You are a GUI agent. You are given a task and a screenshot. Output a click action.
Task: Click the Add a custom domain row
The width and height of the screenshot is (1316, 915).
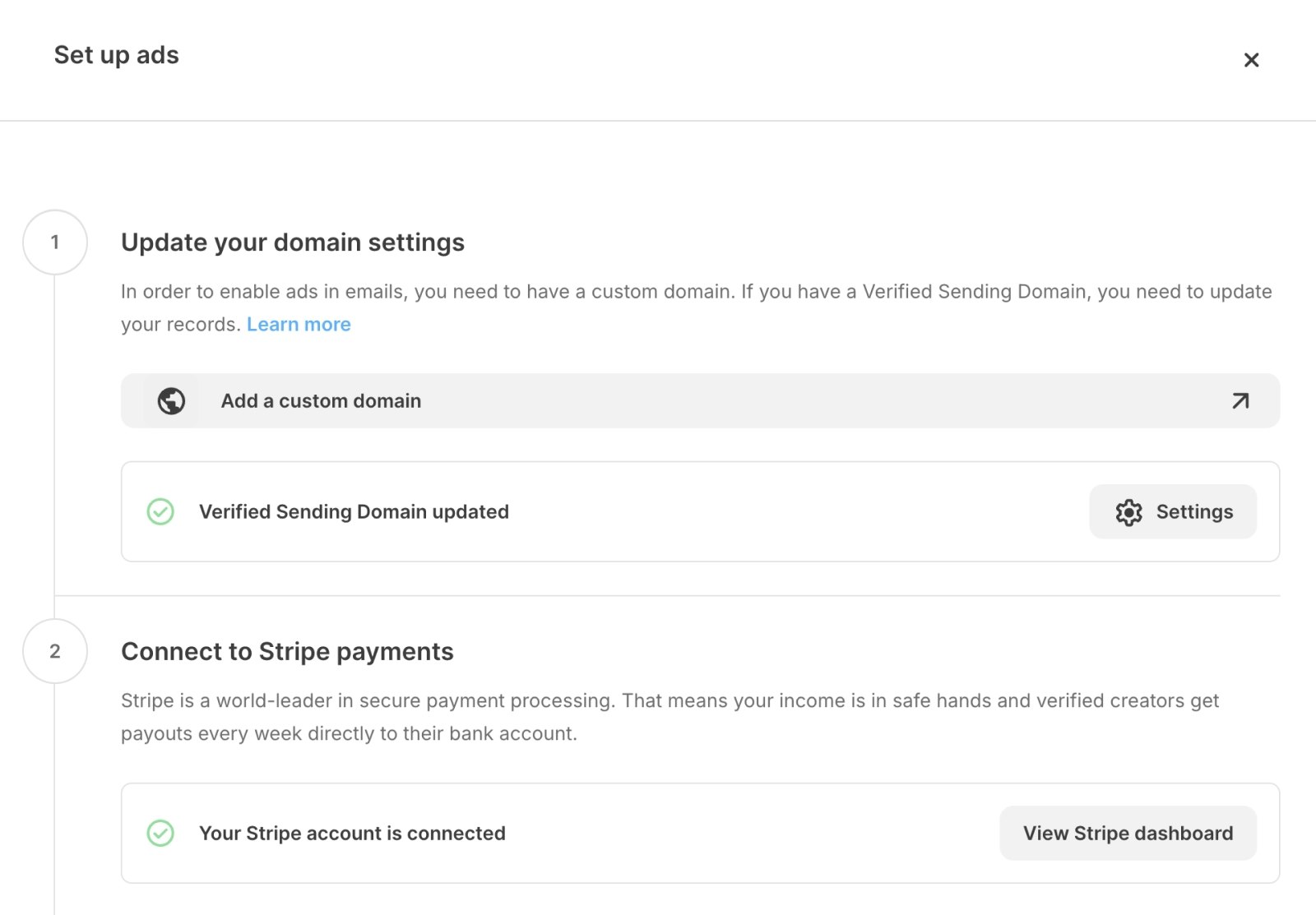(x=700, y=401)
